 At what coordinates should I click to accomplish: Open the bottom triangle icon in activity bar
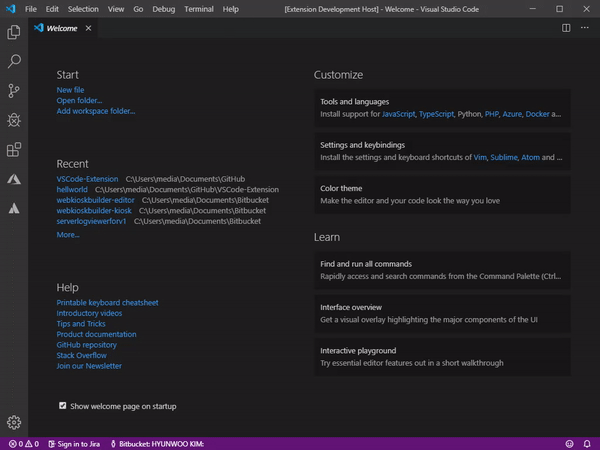pyautogui.click(x=14, y=209)
